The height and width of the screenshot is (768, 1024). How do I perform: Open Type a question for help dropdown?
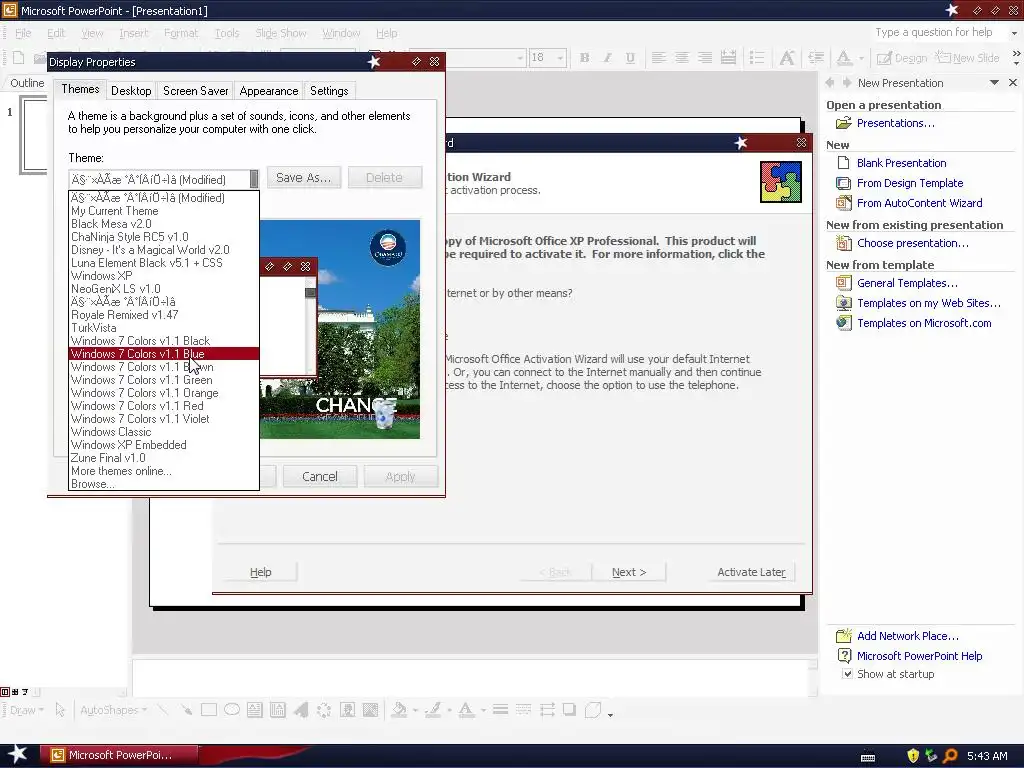[x=1014, y=33]
